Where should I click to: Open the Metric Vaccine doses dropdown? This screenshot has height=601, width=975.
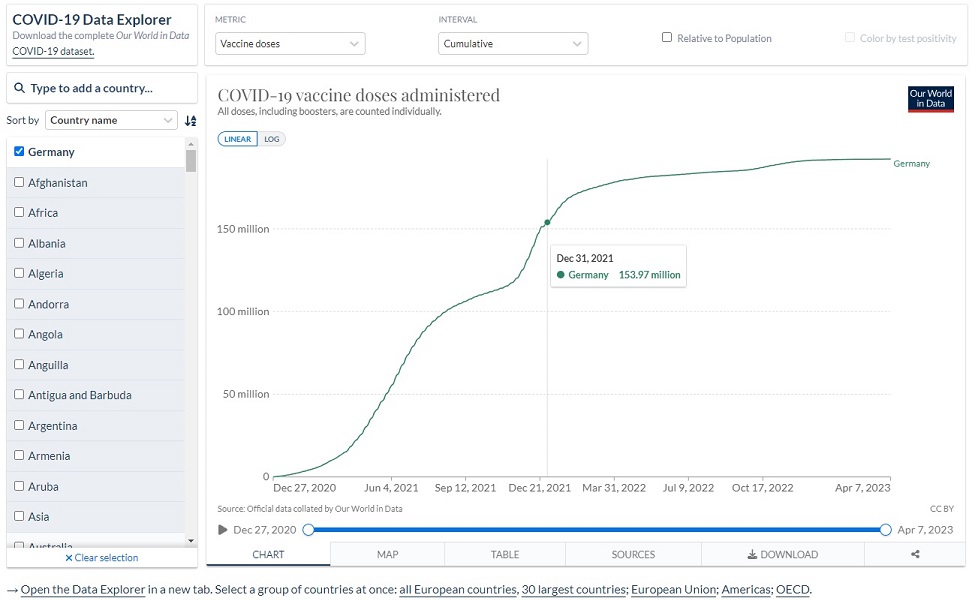click(x=290, y=44)
